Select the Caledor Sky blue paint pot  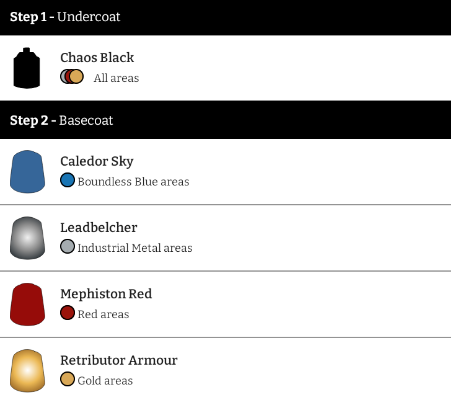click(27, 171)
